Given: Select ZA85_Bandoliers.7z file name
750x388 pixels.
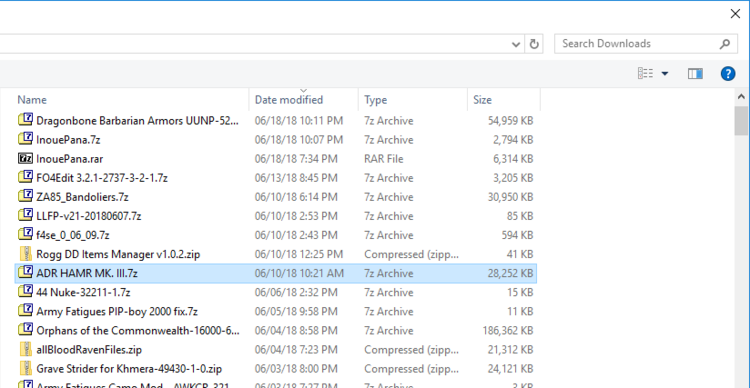Looking at the screenshot, I should (x=82, y=197).
